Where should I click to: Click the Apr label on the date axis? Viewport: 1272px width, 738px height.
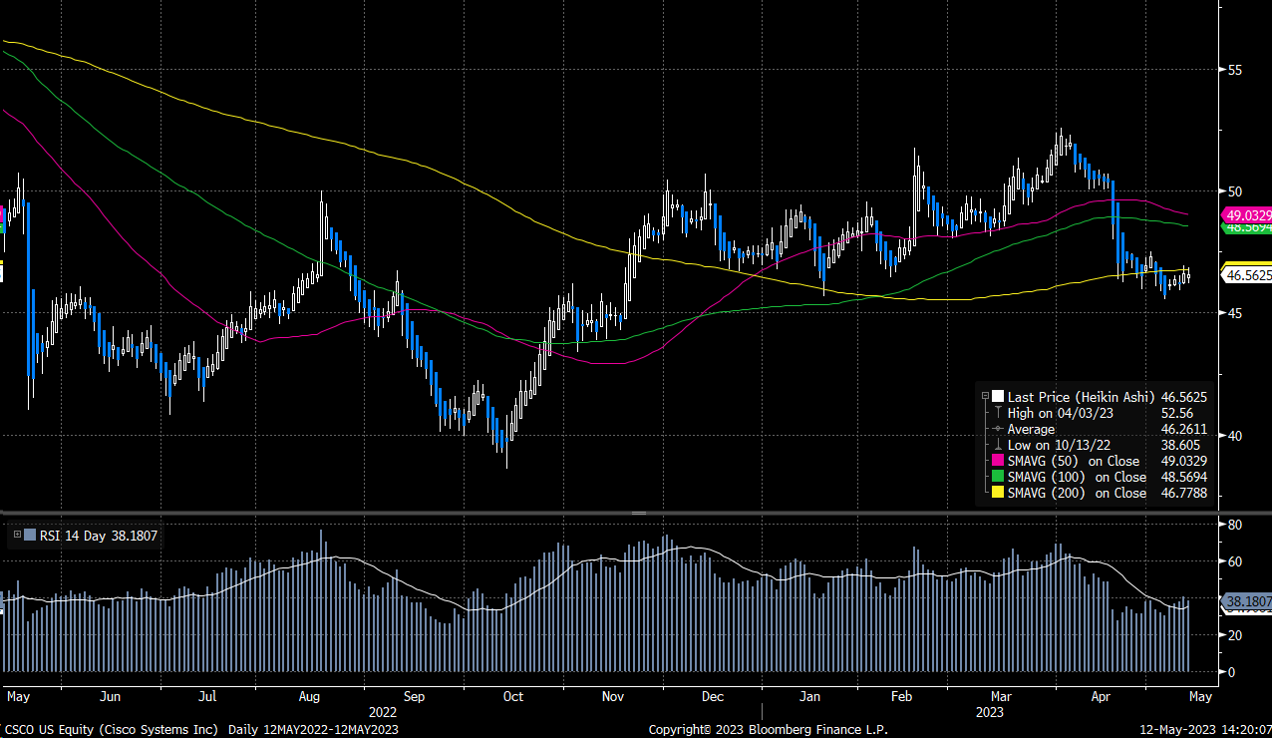(1100, 696)
